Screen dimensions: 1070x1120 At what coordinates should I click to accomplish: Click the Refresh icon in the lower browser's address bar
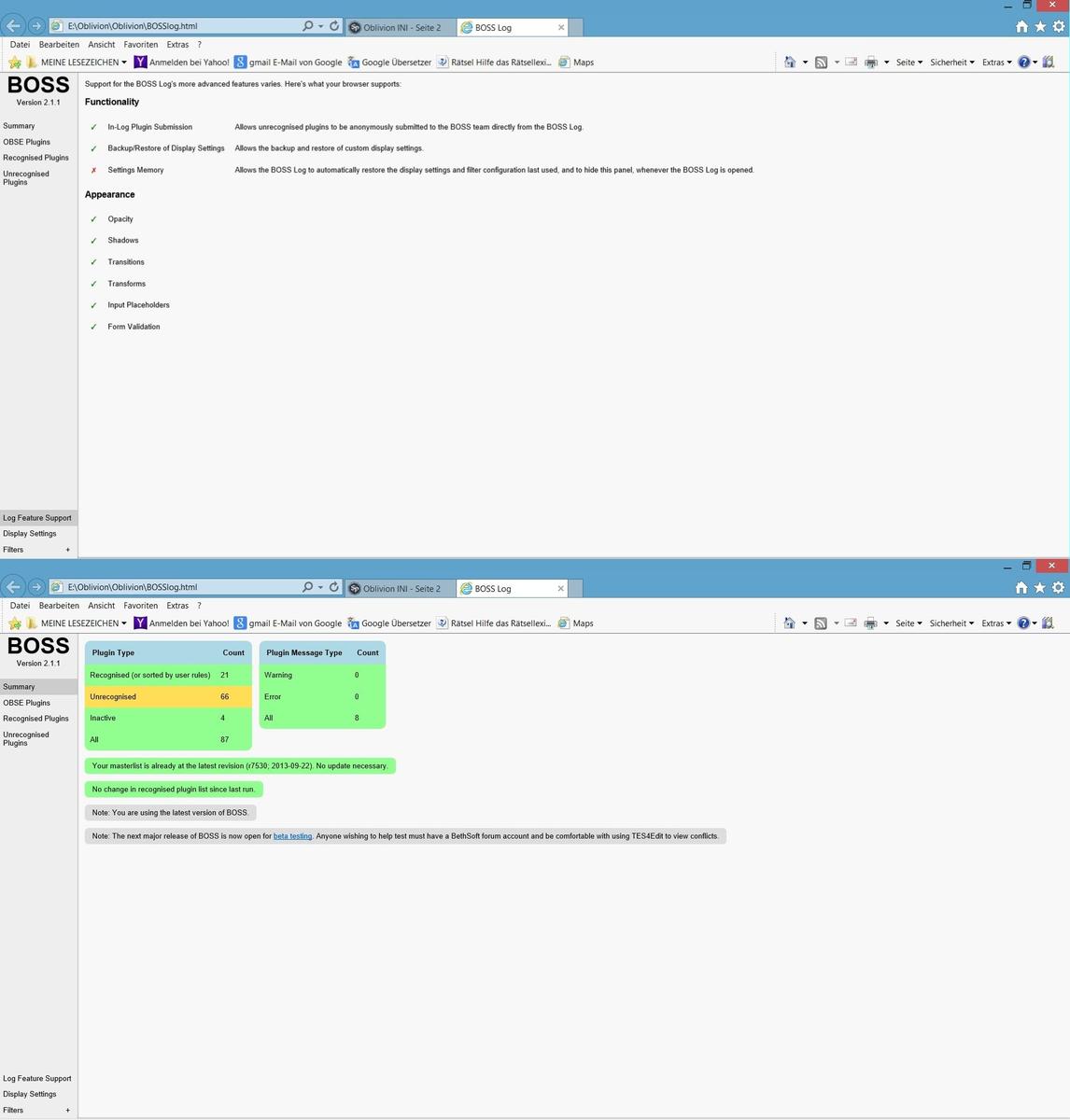coord(333,587)
